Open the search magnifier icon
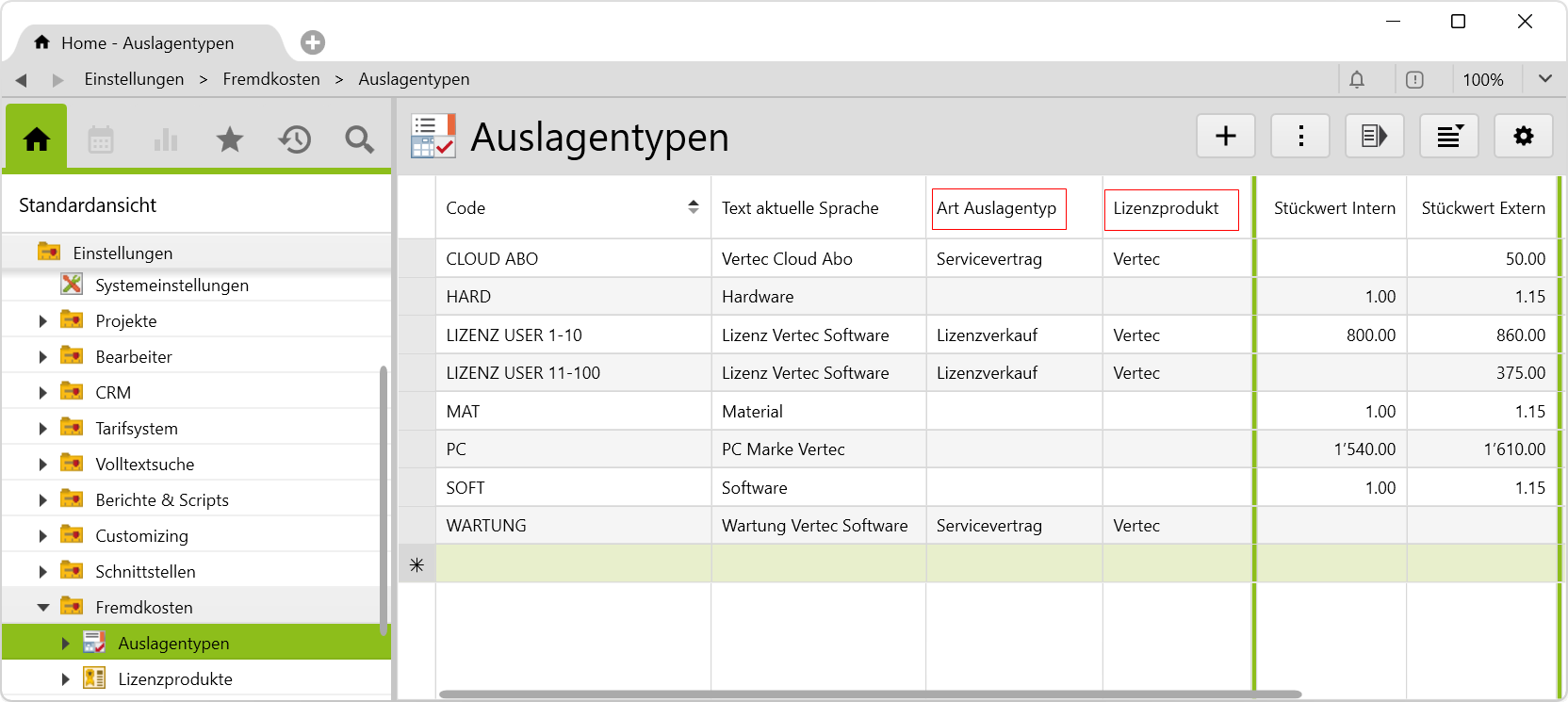This screenshot has height=702, width=1568. click(359, 139)
